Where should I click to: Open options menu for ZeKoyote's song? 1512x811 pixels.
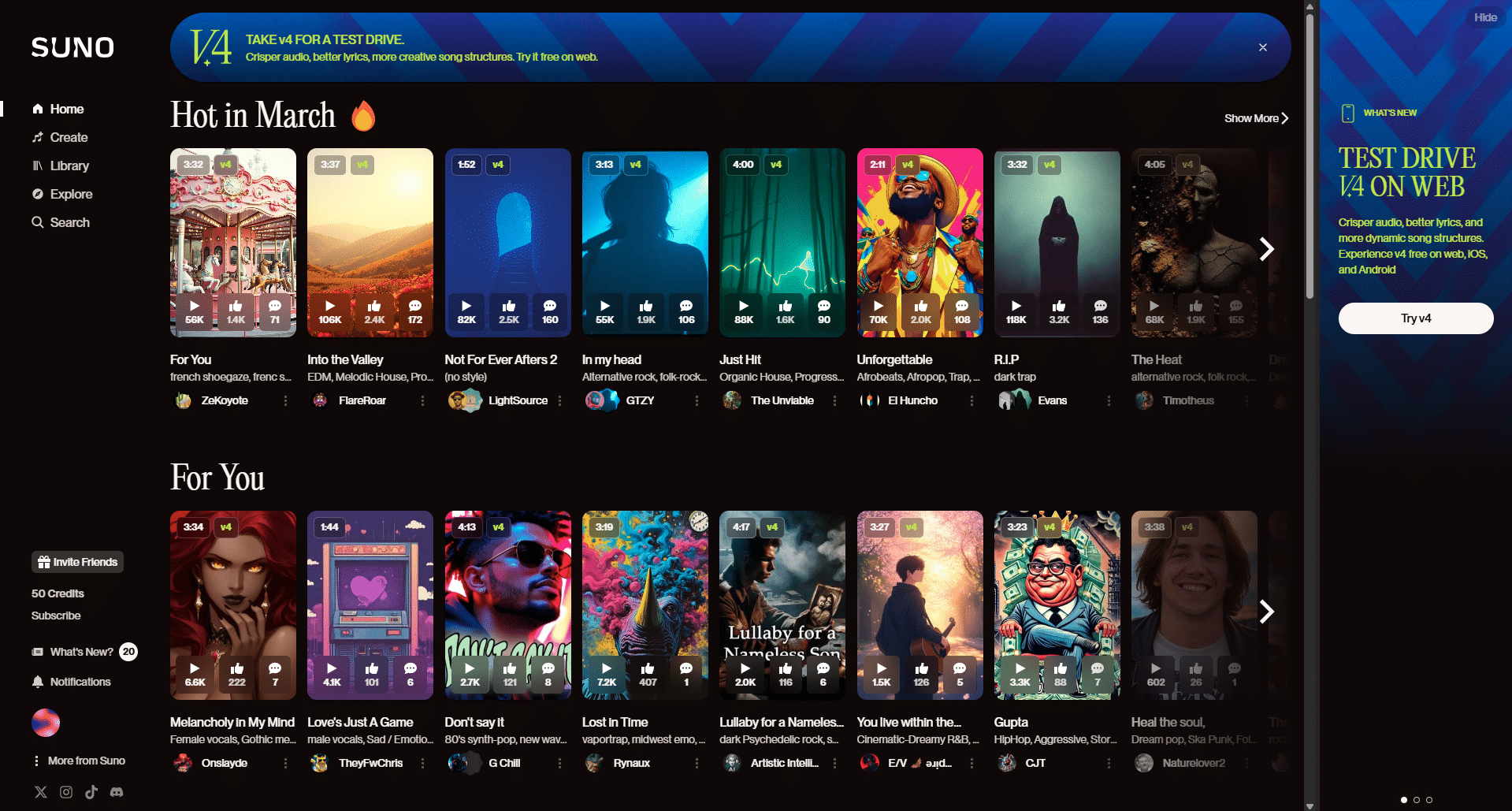click(x=285, y=400)
